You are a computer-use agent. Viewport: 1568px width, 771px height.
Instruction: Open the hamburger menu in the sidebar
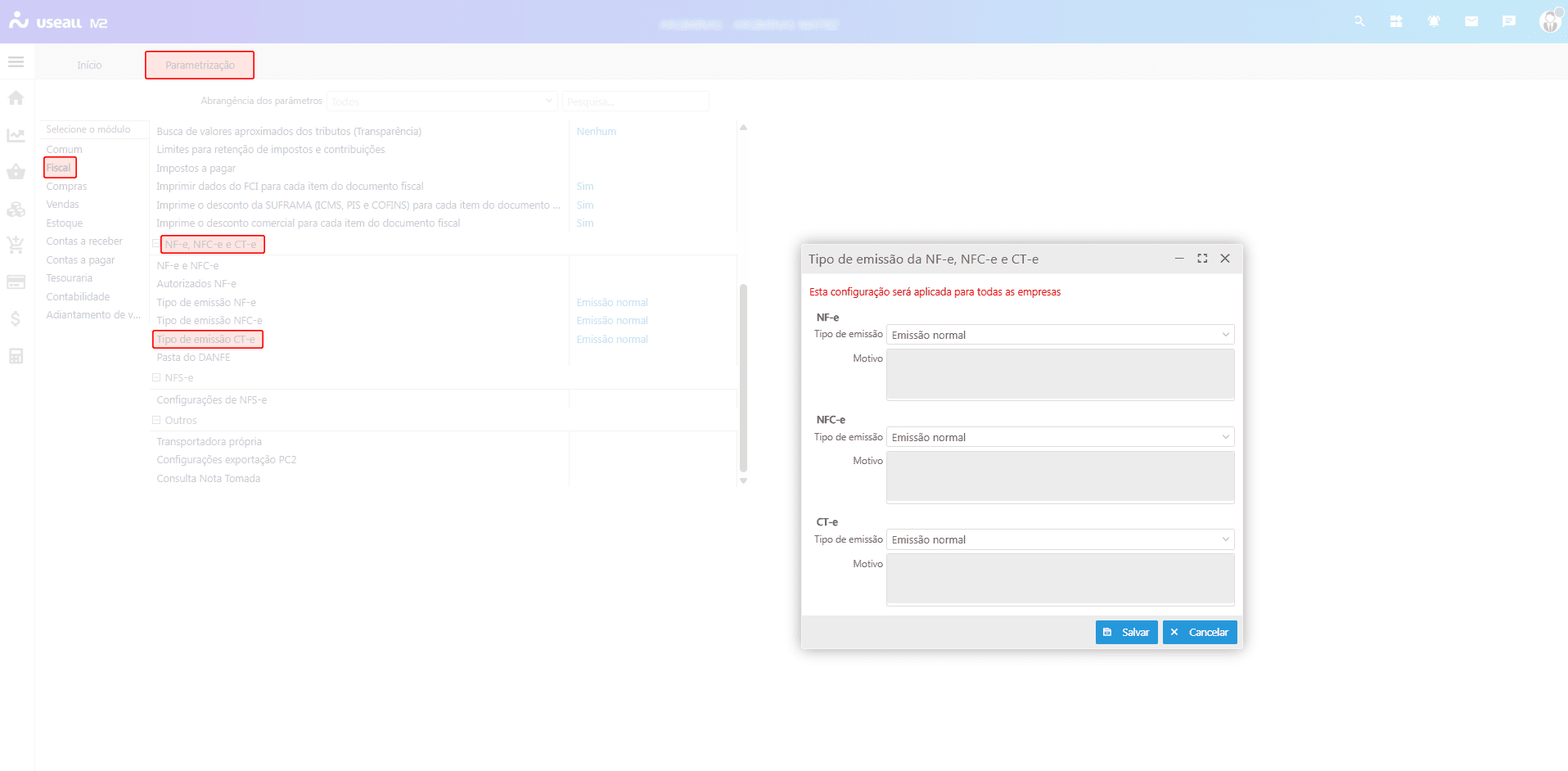(16, 62)
